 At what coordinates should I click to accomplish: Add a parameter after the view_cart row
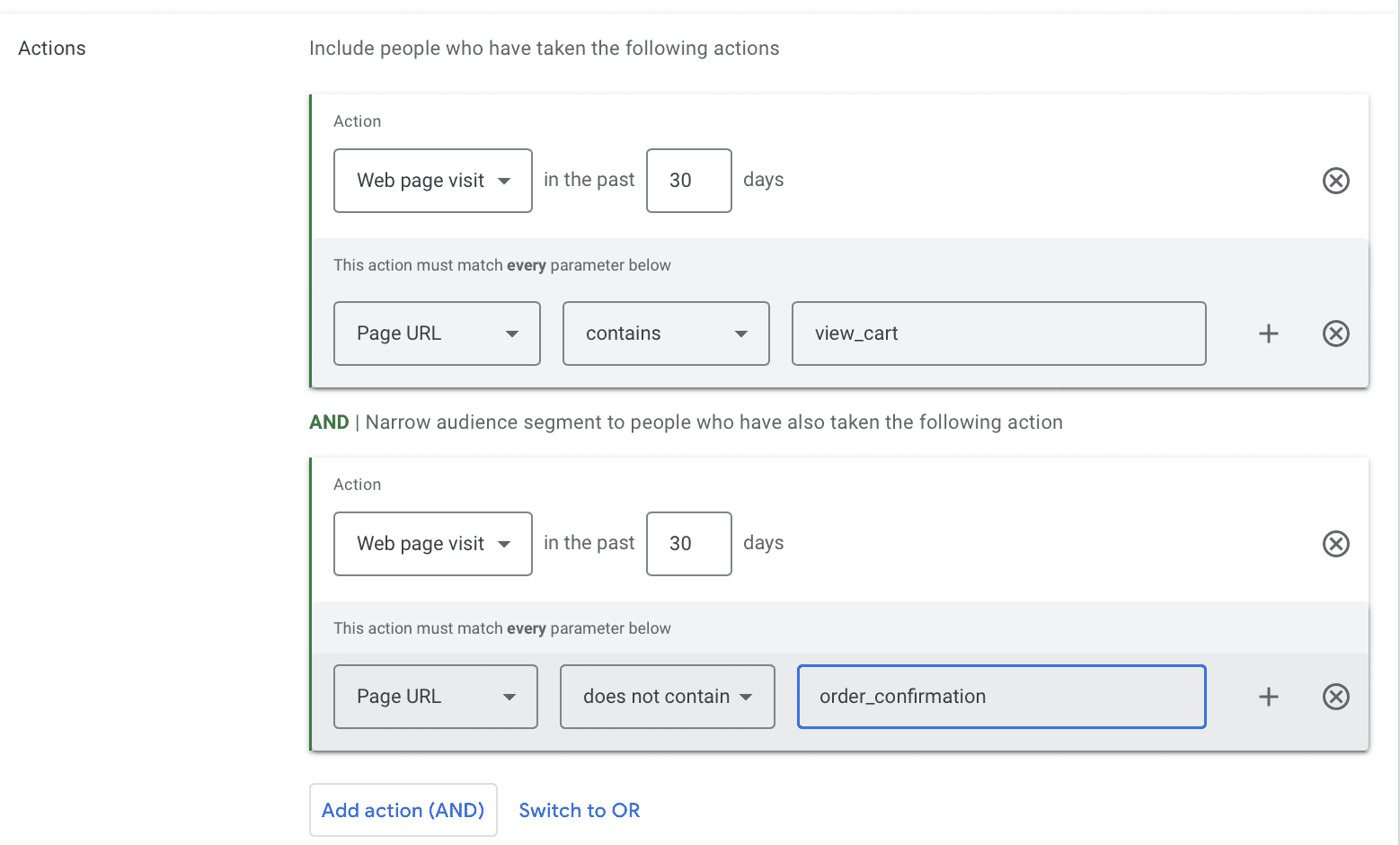(1268, 334)
